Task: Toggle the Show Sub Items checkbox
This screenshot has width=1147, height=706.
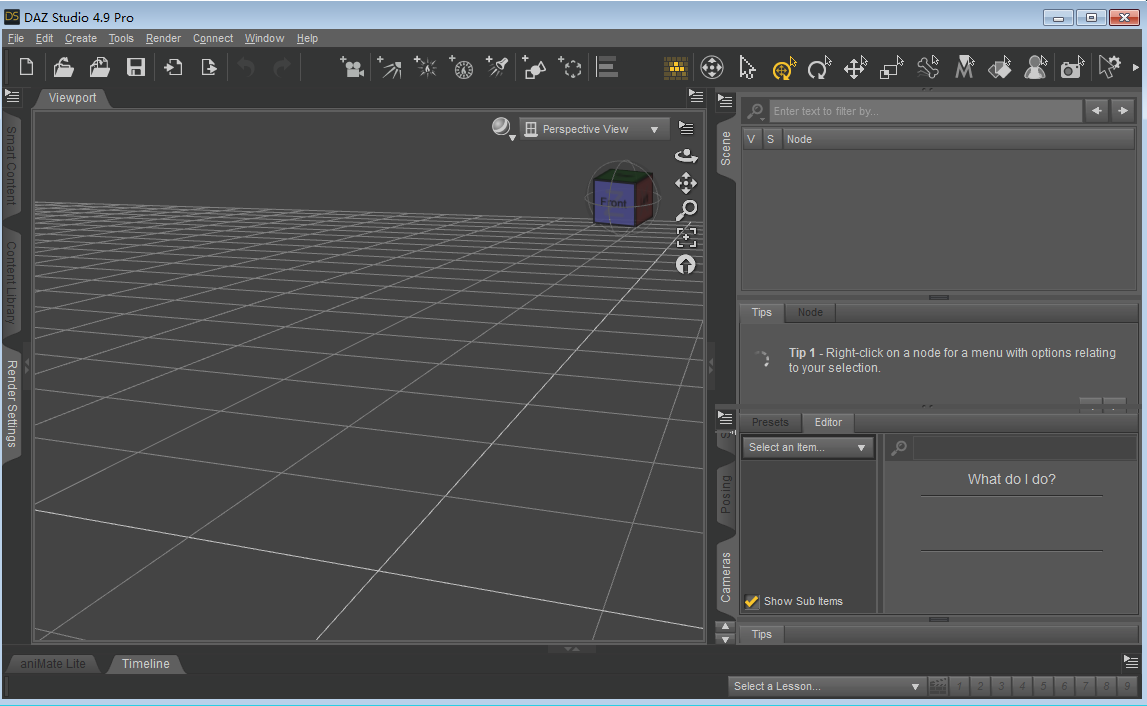Action: coord(751,601)
